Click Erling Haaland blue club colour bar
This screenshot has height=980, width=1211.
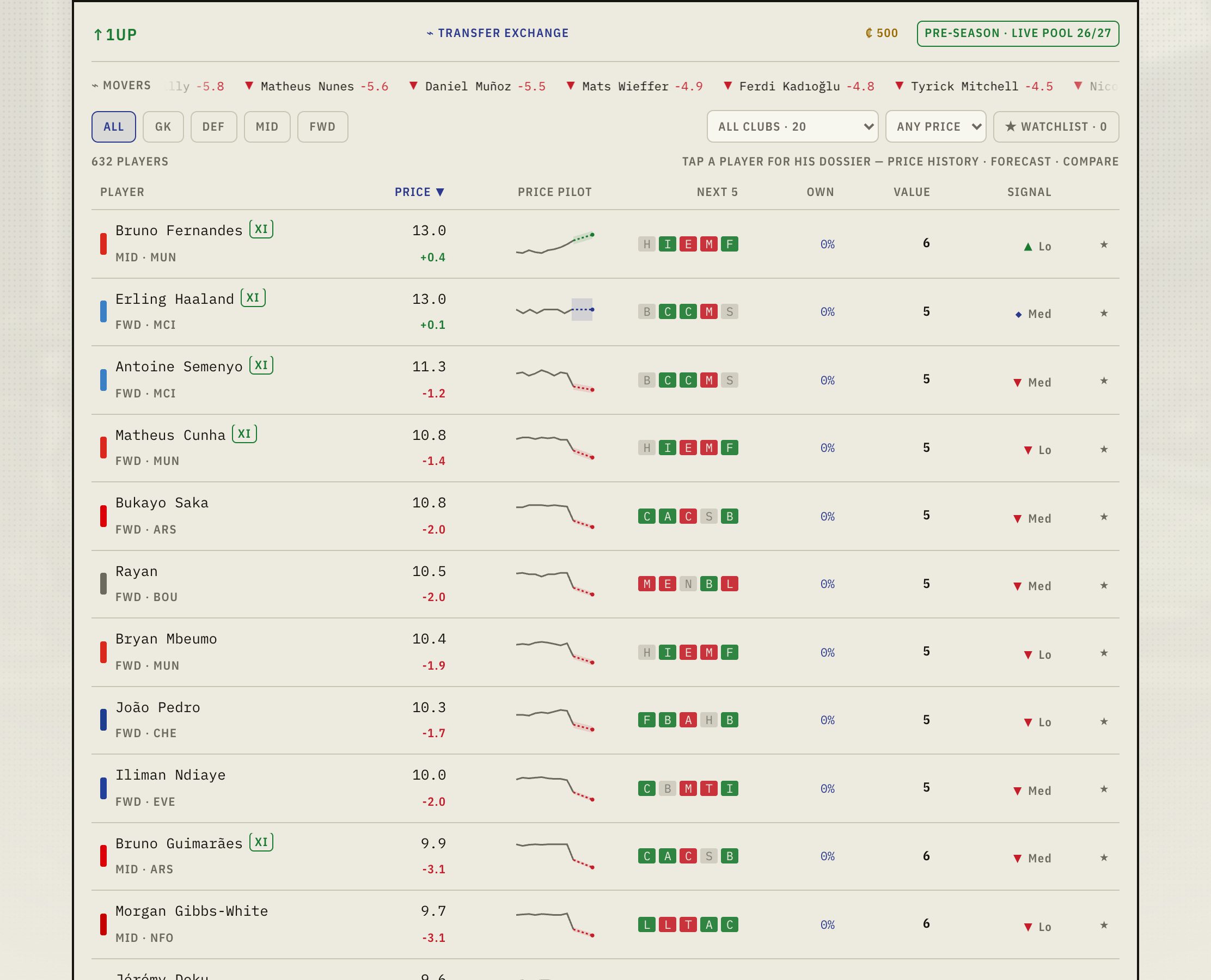click(x=103, y=311)
